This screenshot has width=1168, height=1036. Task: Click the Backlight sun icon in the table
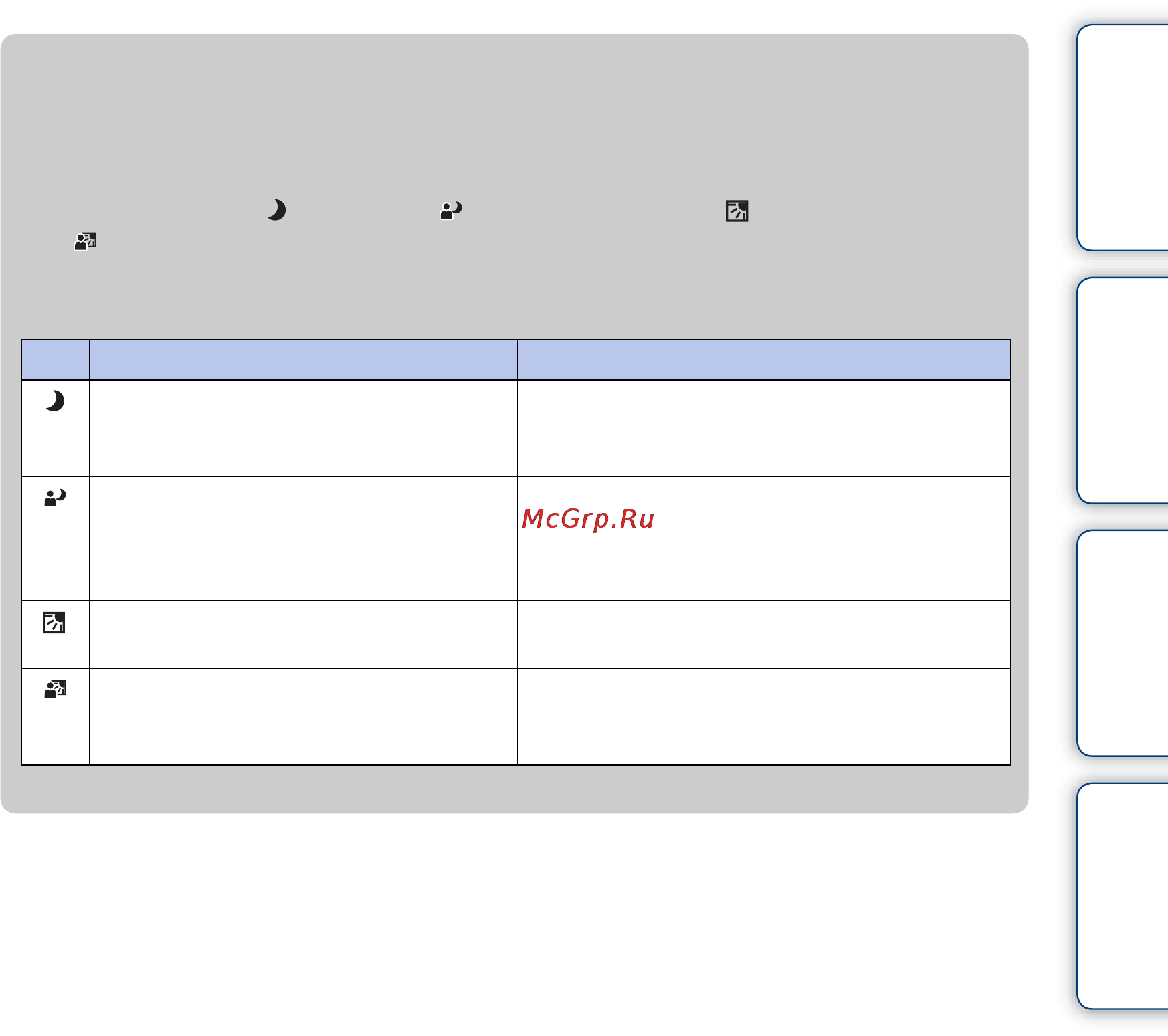tap(54, 623)
